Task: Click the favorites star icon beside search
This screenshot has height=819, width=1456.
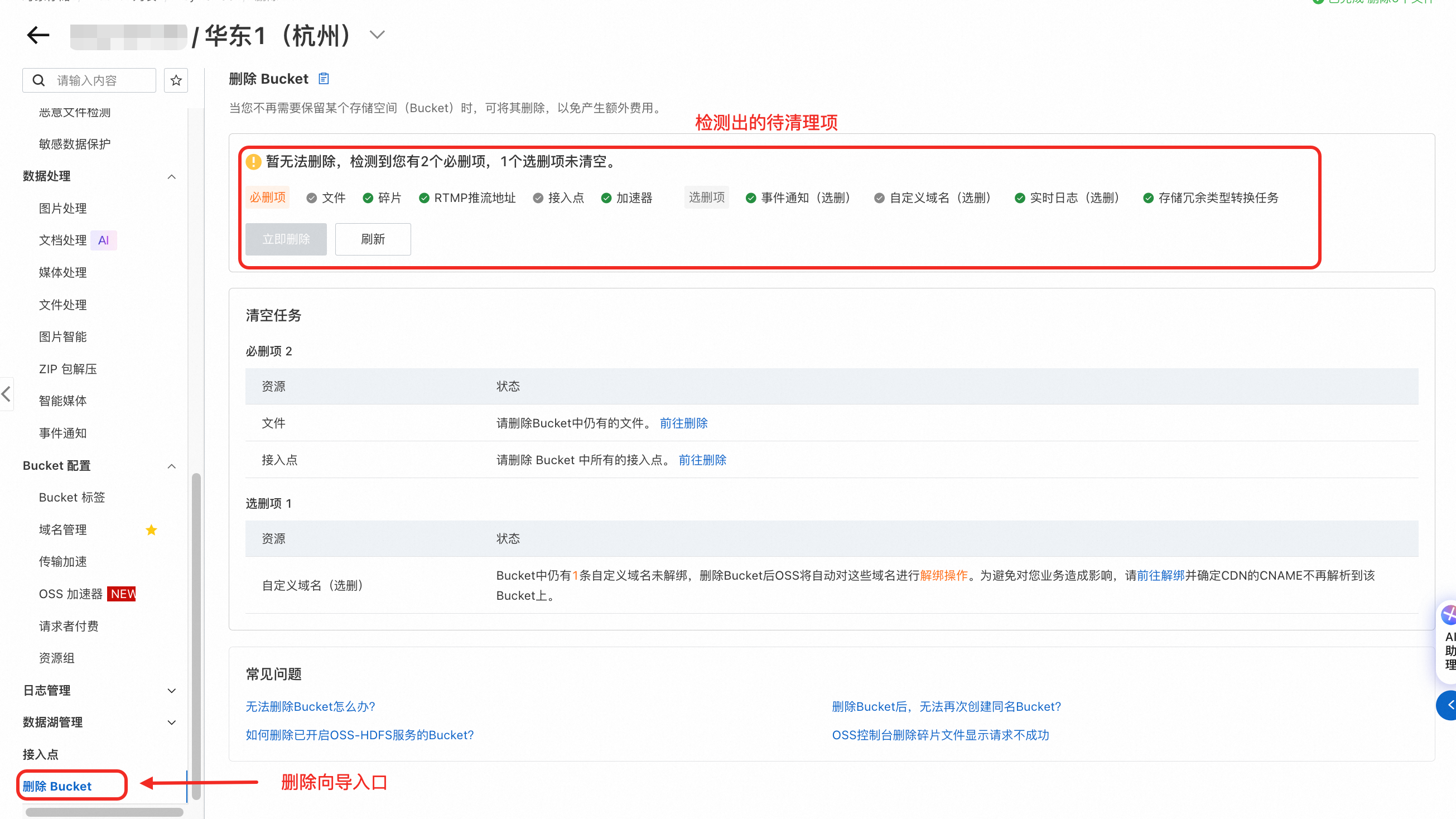Action: tap(176, 80)
